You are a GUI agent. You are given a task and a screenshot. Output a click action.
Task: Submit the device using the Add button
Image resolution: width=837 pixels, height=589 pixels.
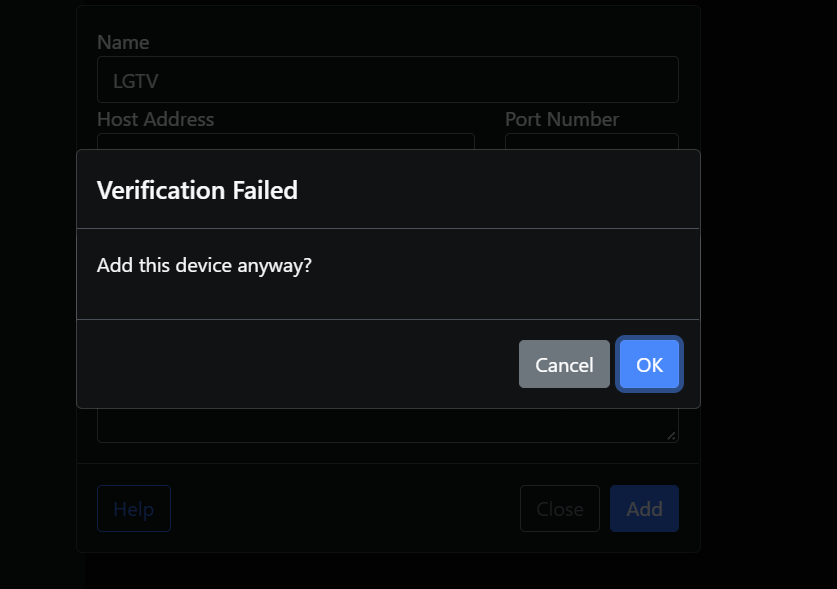[x=644, y=508]
